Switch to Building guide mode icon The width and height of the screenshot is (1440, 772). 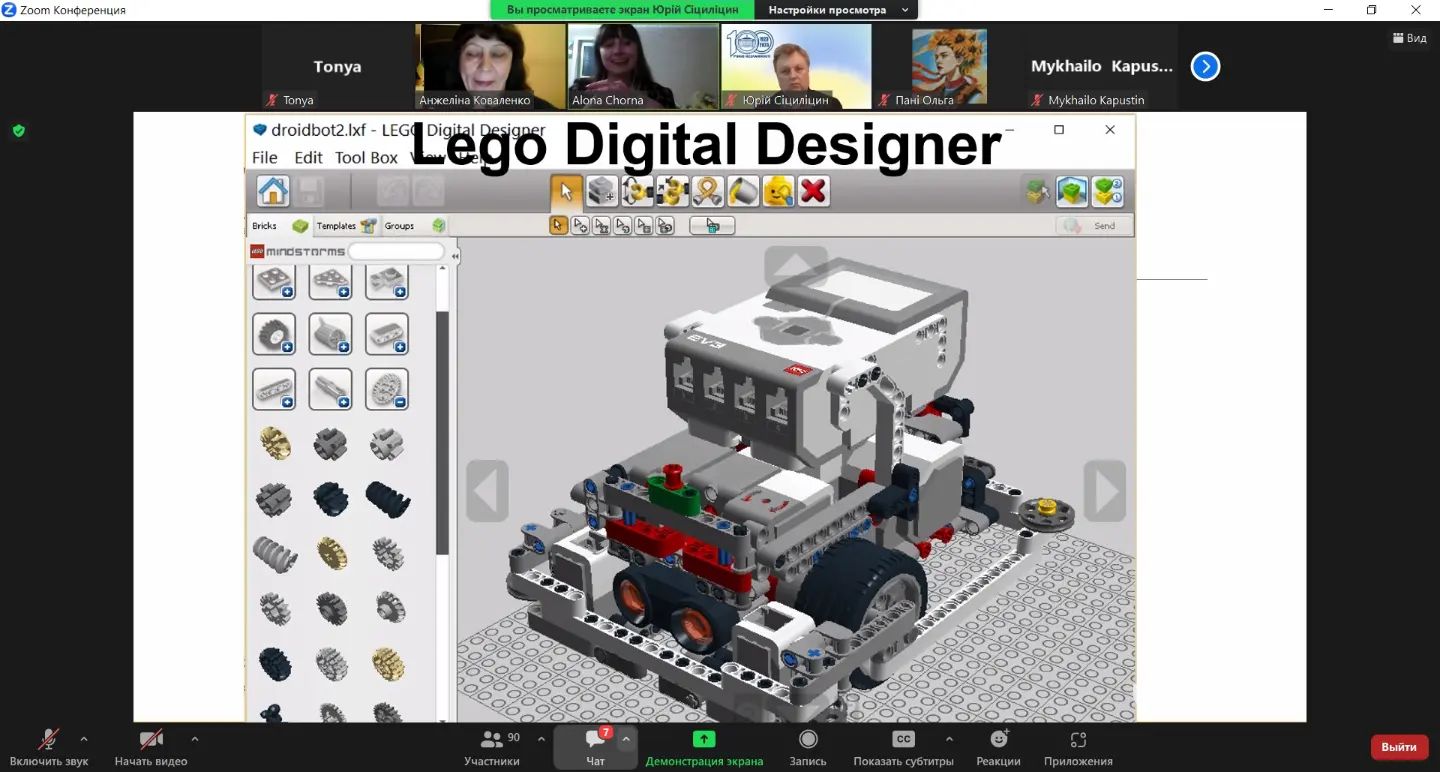tap(1108, 191)
